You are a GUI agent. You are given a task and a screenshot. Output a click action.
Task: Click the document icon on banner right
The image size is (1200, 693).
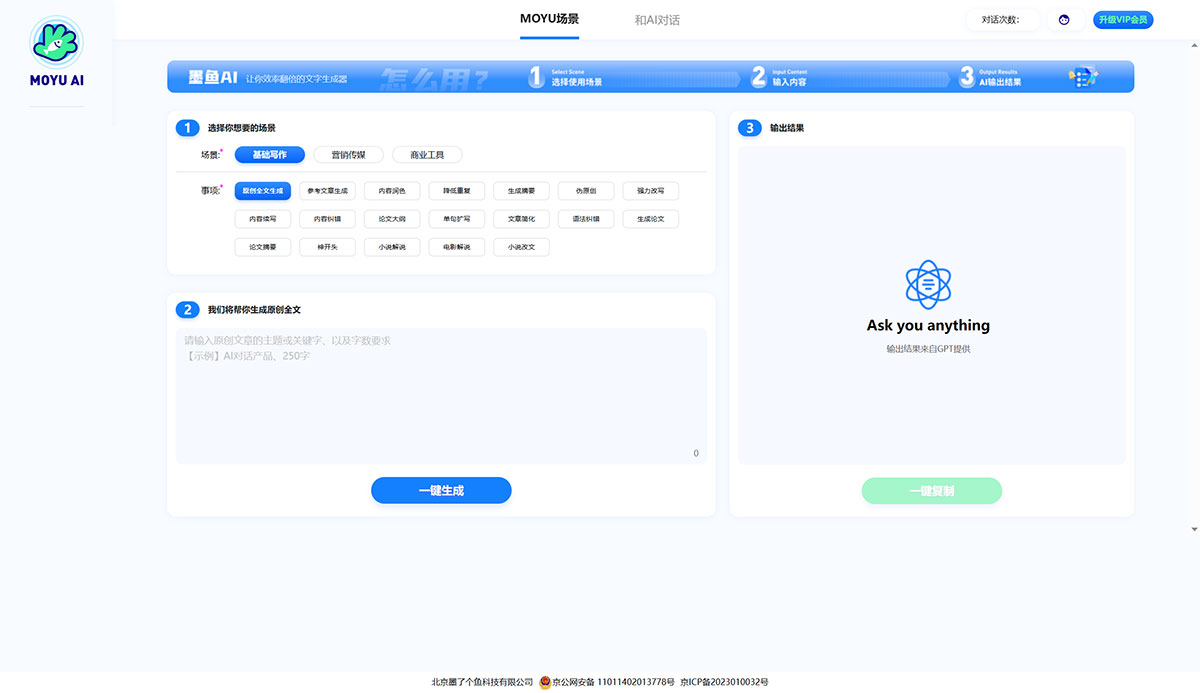(1083, 77)
